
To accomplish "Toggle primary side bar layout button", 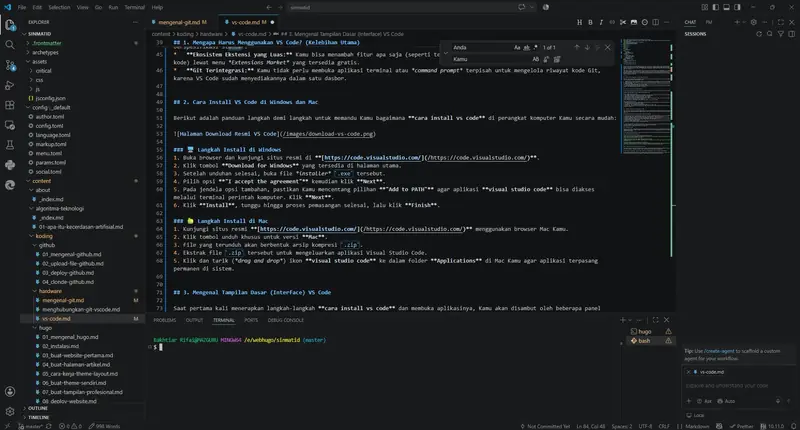I will (715, 7).
